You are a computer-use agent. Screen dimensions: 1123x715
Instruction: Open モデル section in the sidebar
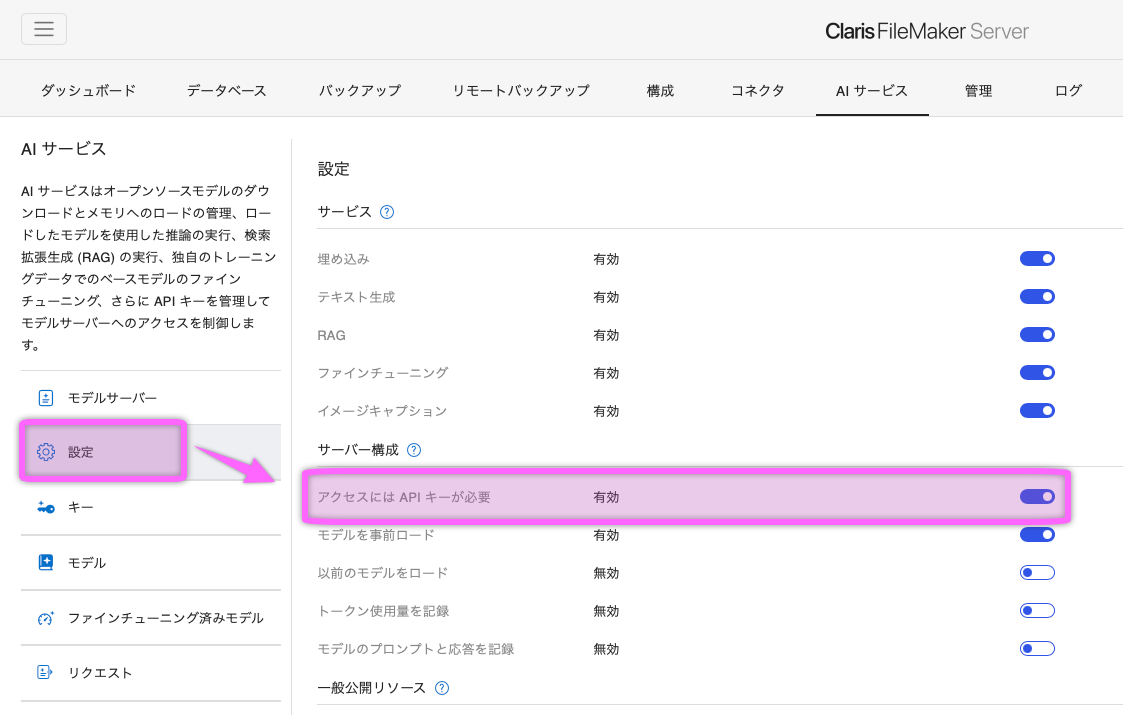[x=151, y=562]
